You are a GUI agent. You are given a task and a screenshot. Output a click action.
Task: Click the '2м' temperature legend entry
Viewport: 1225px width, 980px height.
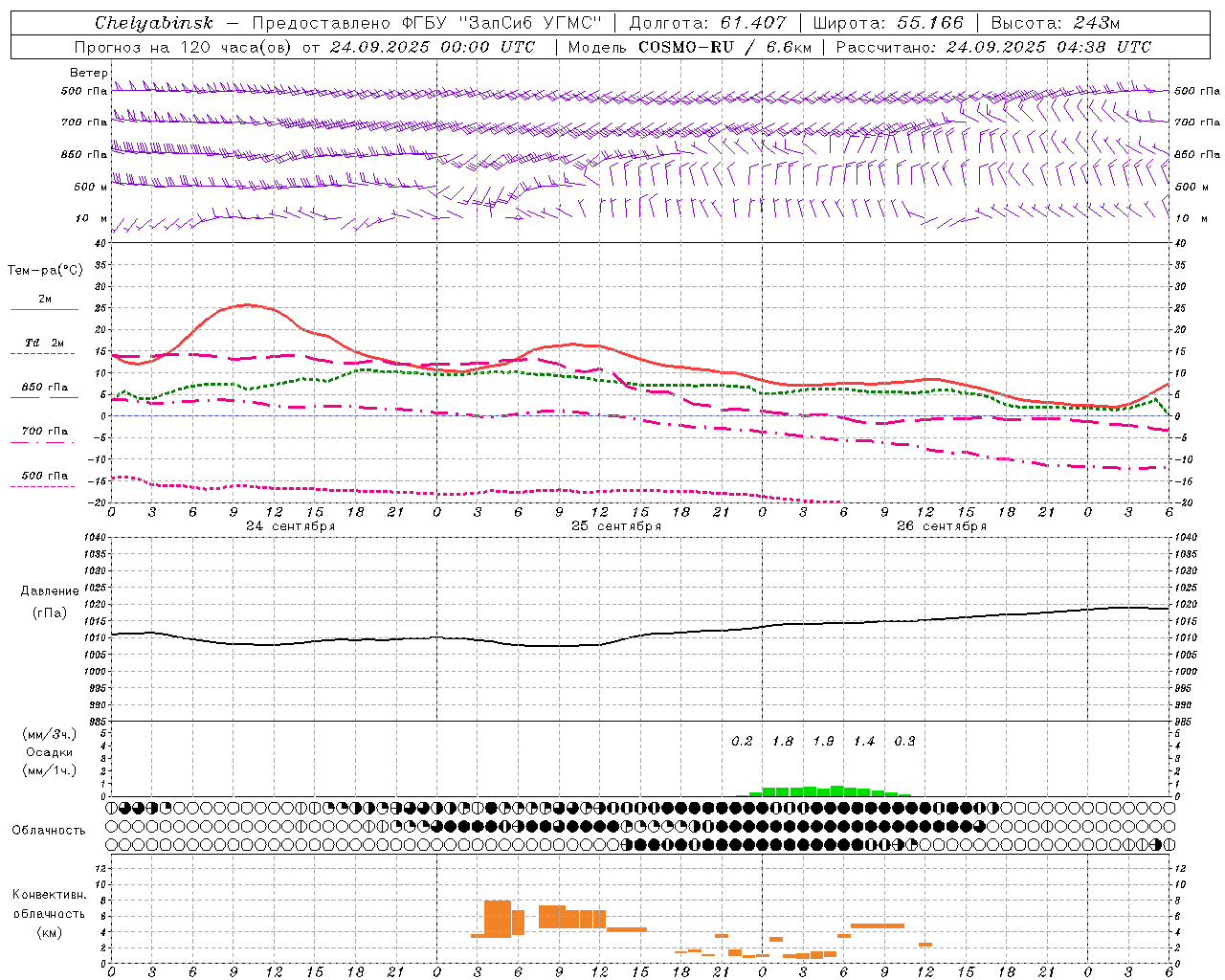(x=45, y=300)
